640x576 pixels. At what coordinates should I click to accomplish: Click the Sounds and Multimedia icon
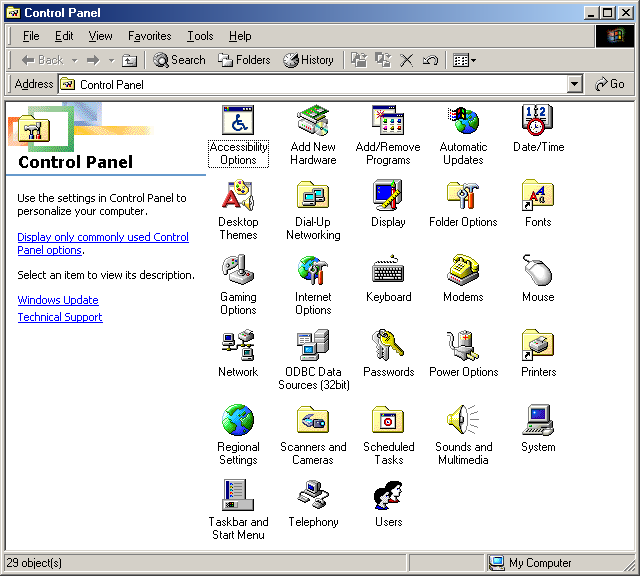pos(463,421)
